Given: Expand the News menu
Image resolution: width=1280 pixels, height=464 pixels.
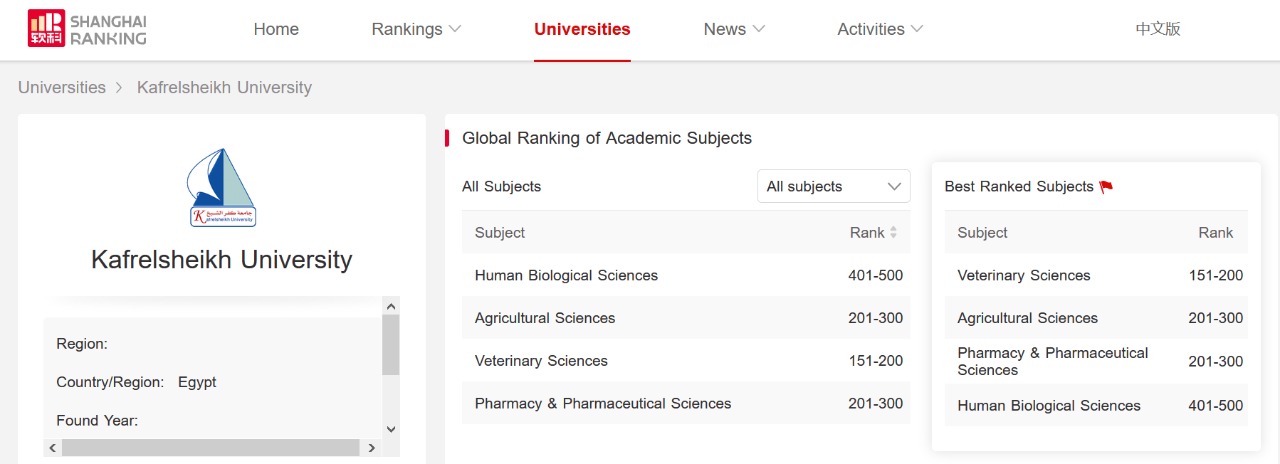Looking at the screenshot, I should coord(734,29).
